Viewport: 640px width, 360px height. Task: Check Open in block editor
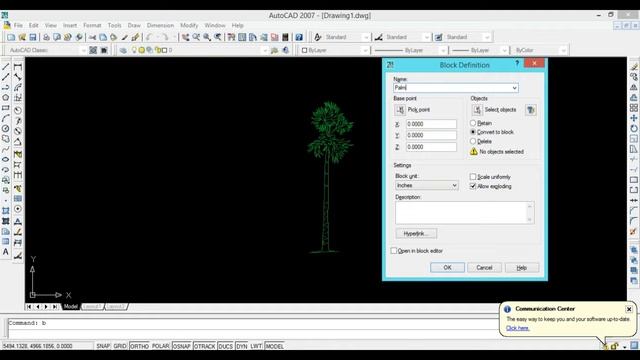394,251
